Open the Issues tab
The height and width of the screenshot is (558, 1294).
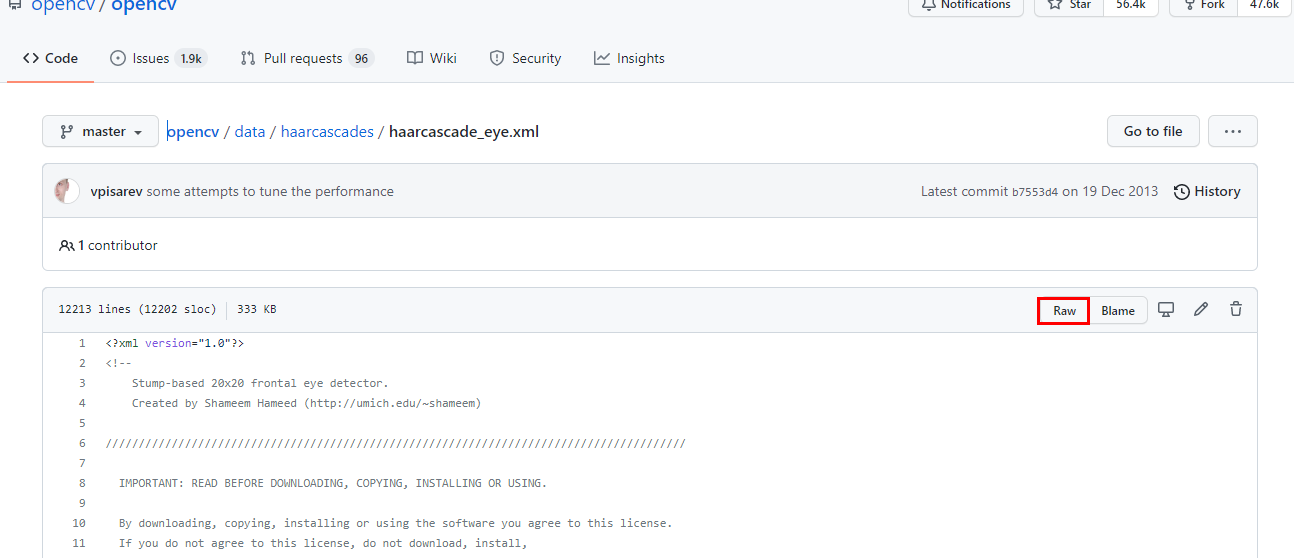pyautogui.click(x=158, y=58)
